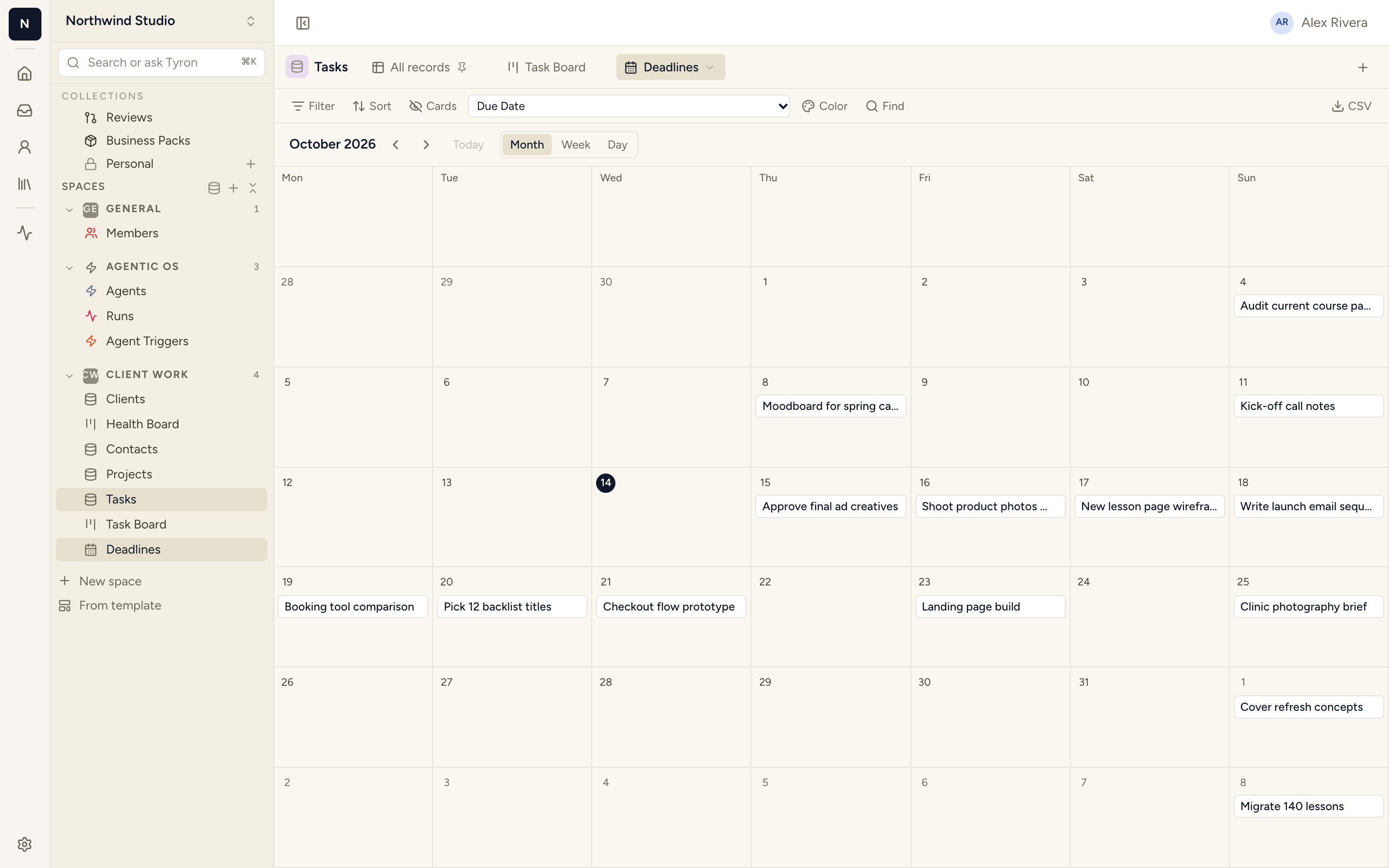The width and height of the screenshot is (1389, 868).
Task: Open the Inbox tray icon
Action: (25, 110)
